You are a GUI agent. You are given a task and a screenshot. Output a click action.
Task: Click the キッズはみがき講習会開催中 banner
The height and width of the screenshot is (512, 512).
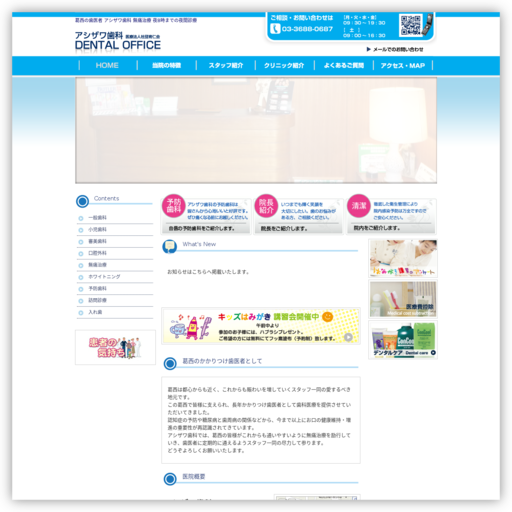click(261, 326)
